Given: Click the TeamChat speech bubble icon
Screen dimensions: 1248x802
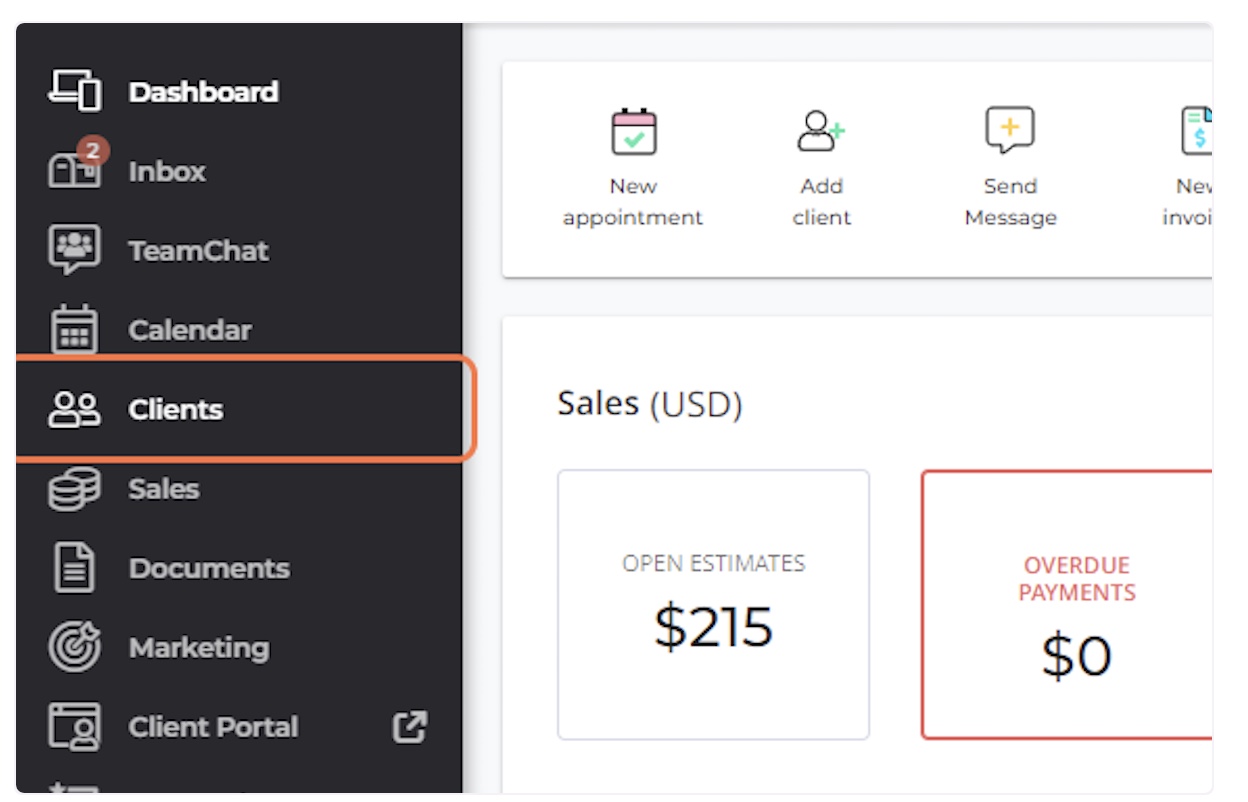Looking at the screenshot, I should (x=75, y=250).
